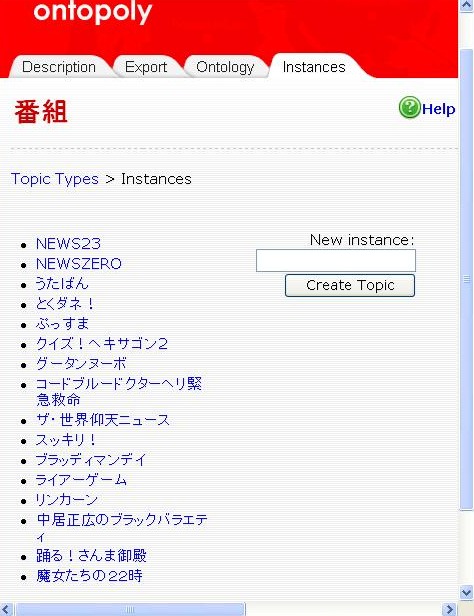Go to Topic Types breadcrumb link
Screen dimensions: 474x616
click(x=55, y=179)
